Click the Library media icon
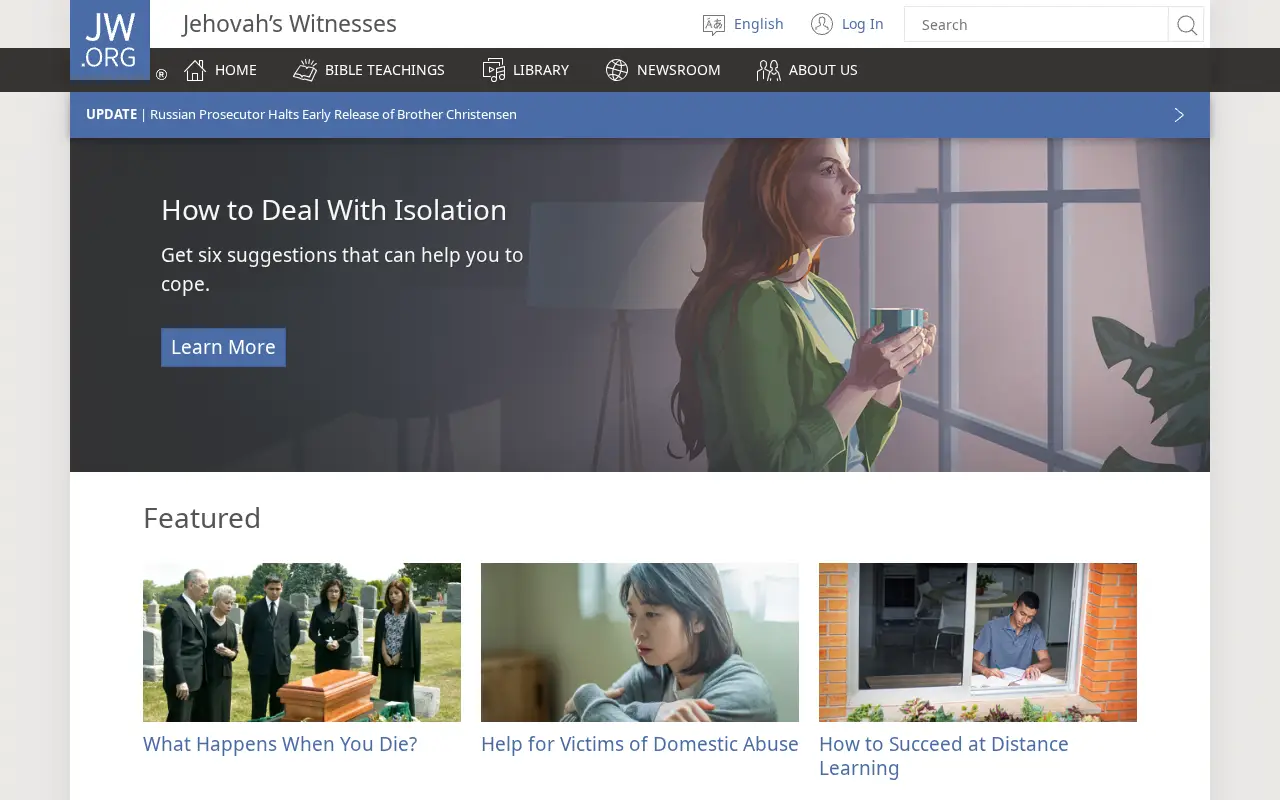Screen dimensions: 1280x800 tap(494, 70)
